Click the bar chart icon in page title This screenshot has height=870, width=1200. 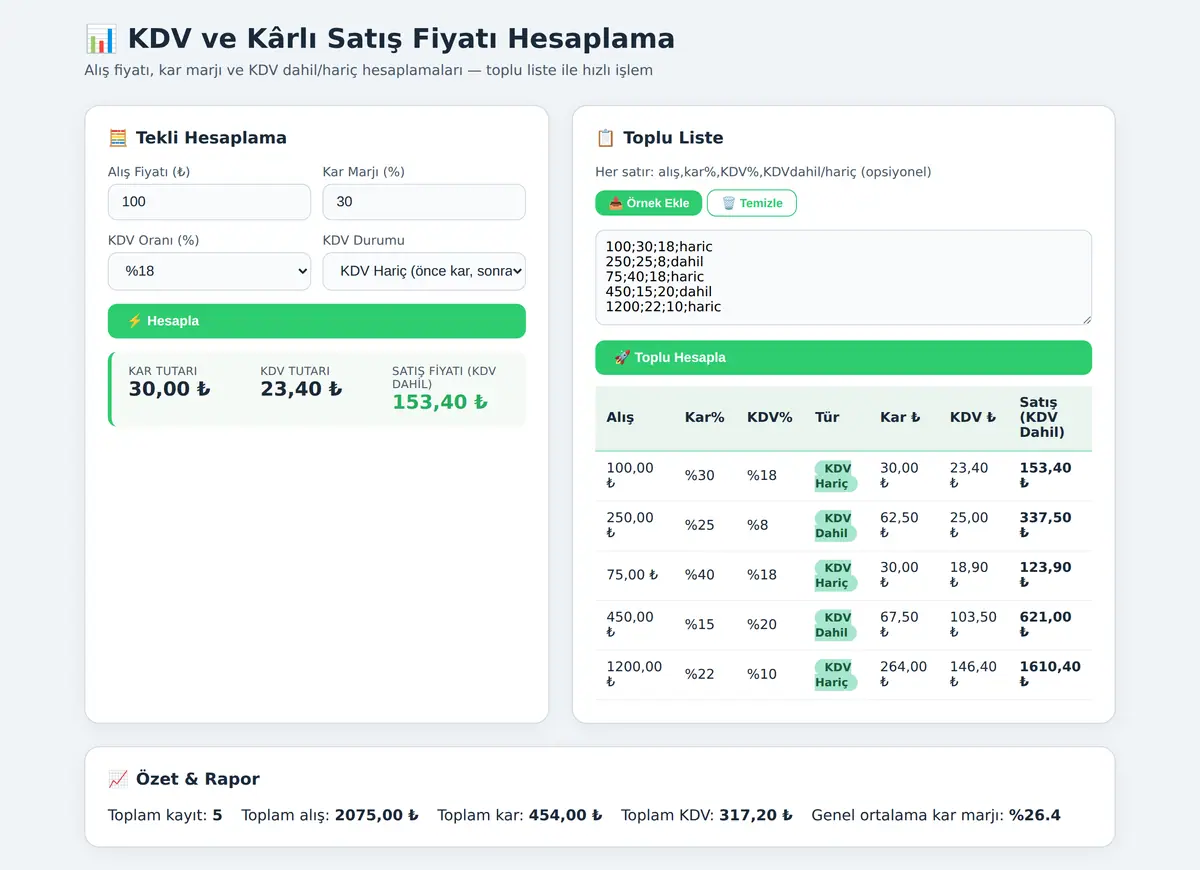(101, 39)
